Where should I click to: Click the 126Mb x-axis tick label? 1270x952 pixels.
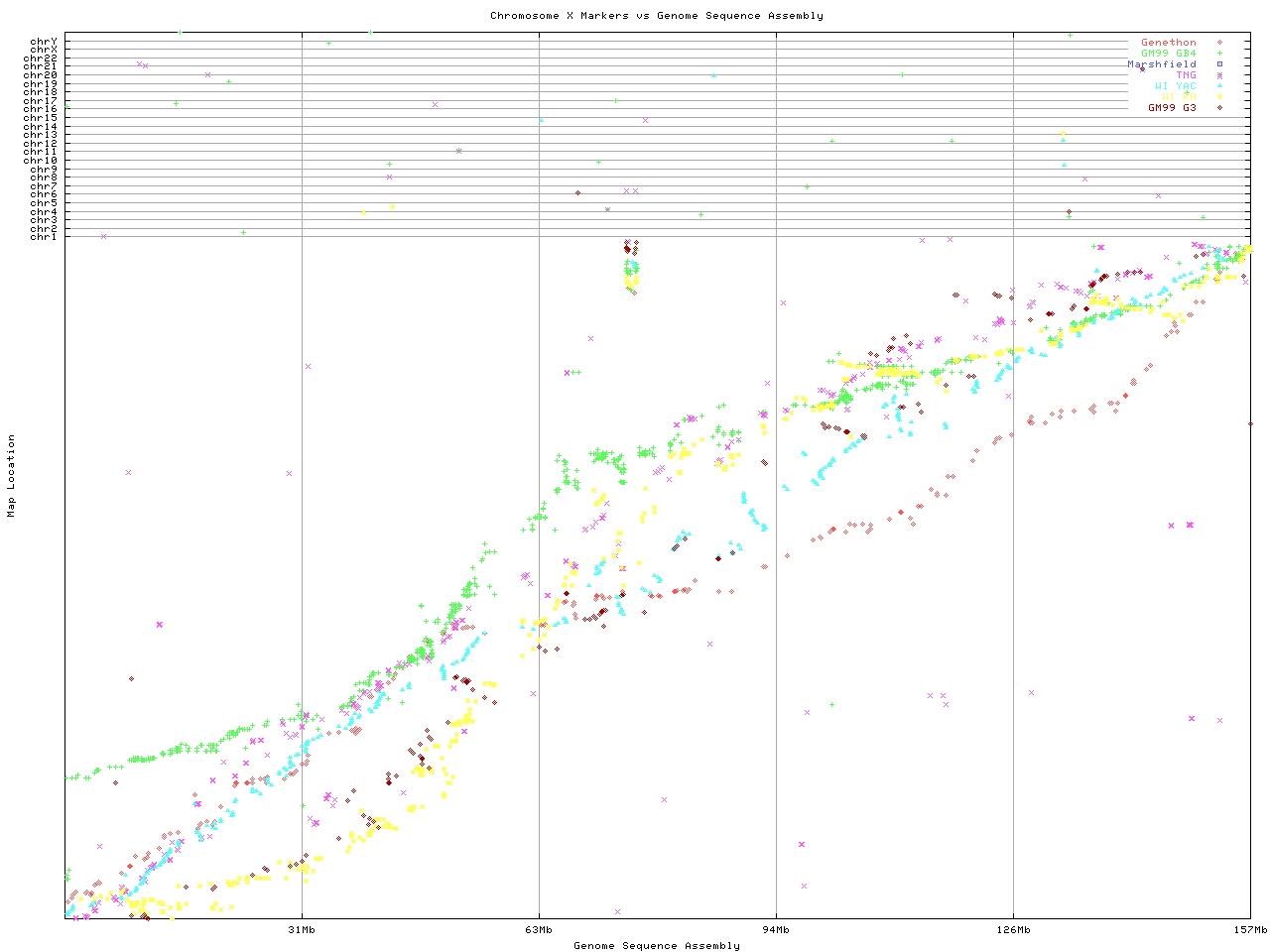pyautogui.click(x=1013, y=930)
